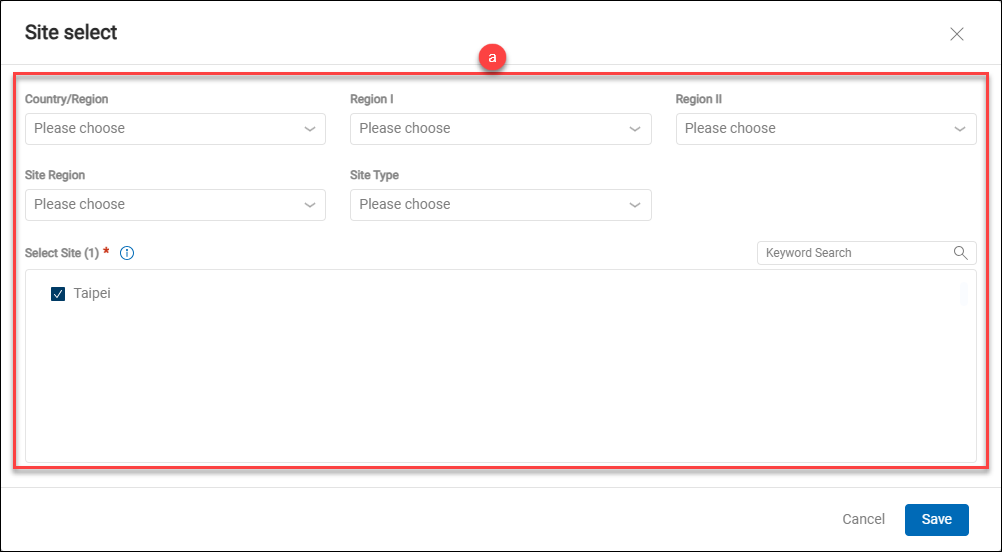Screen dimensions: 1002x552
Task: Click the Country/Region chevron arrow
Action: pyautogui.click(x=309, y=129)
